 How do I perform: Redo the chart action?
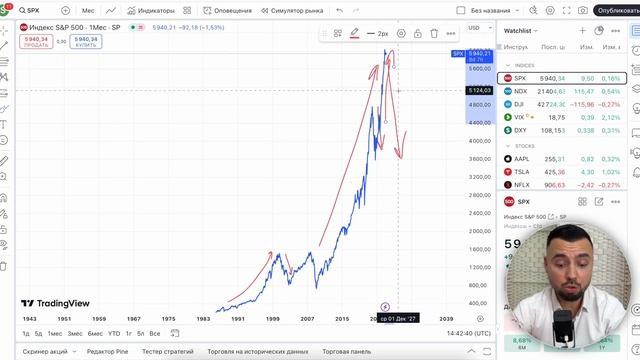[x=356, y=11]
